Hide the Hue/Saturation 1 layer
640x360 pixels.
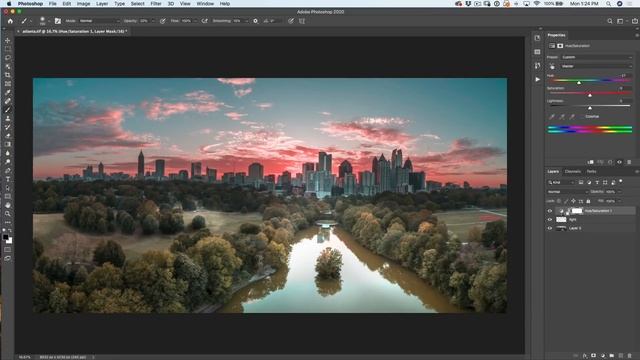click(550, 211)
